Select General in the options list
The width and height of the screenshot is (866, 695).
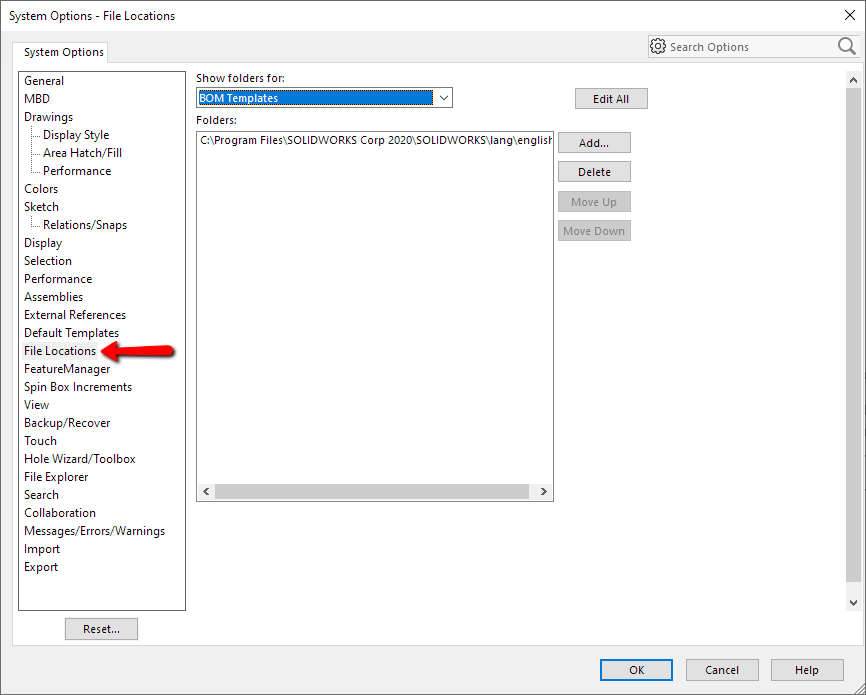44,81
